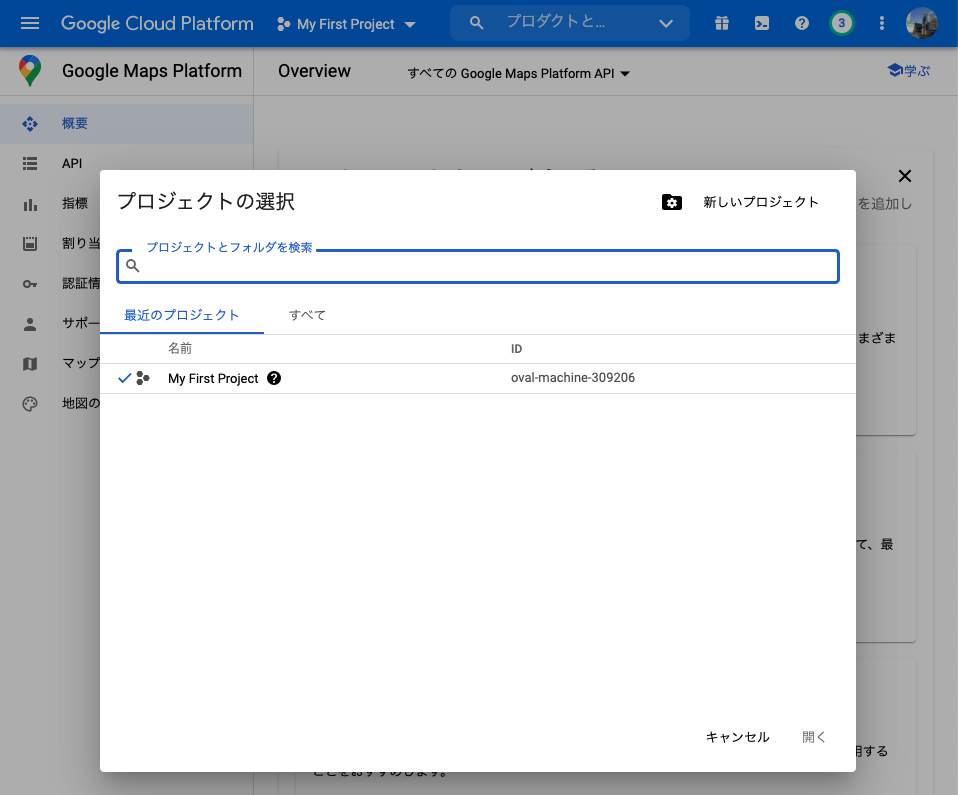Open the 割り当て (Quotas) sidebar icon
958x795 pixels.
(29, 243)
